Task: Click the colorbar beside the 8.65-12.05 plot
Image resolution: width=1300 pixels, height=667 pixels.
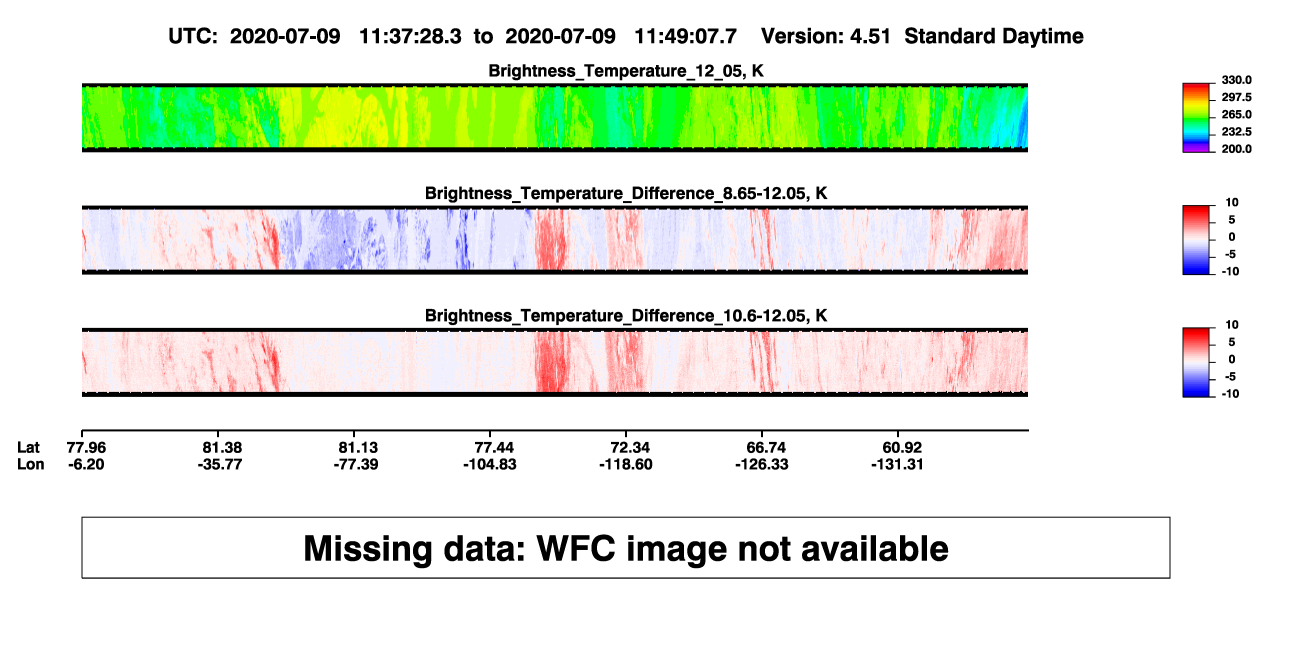Action: pos(1196,240)
